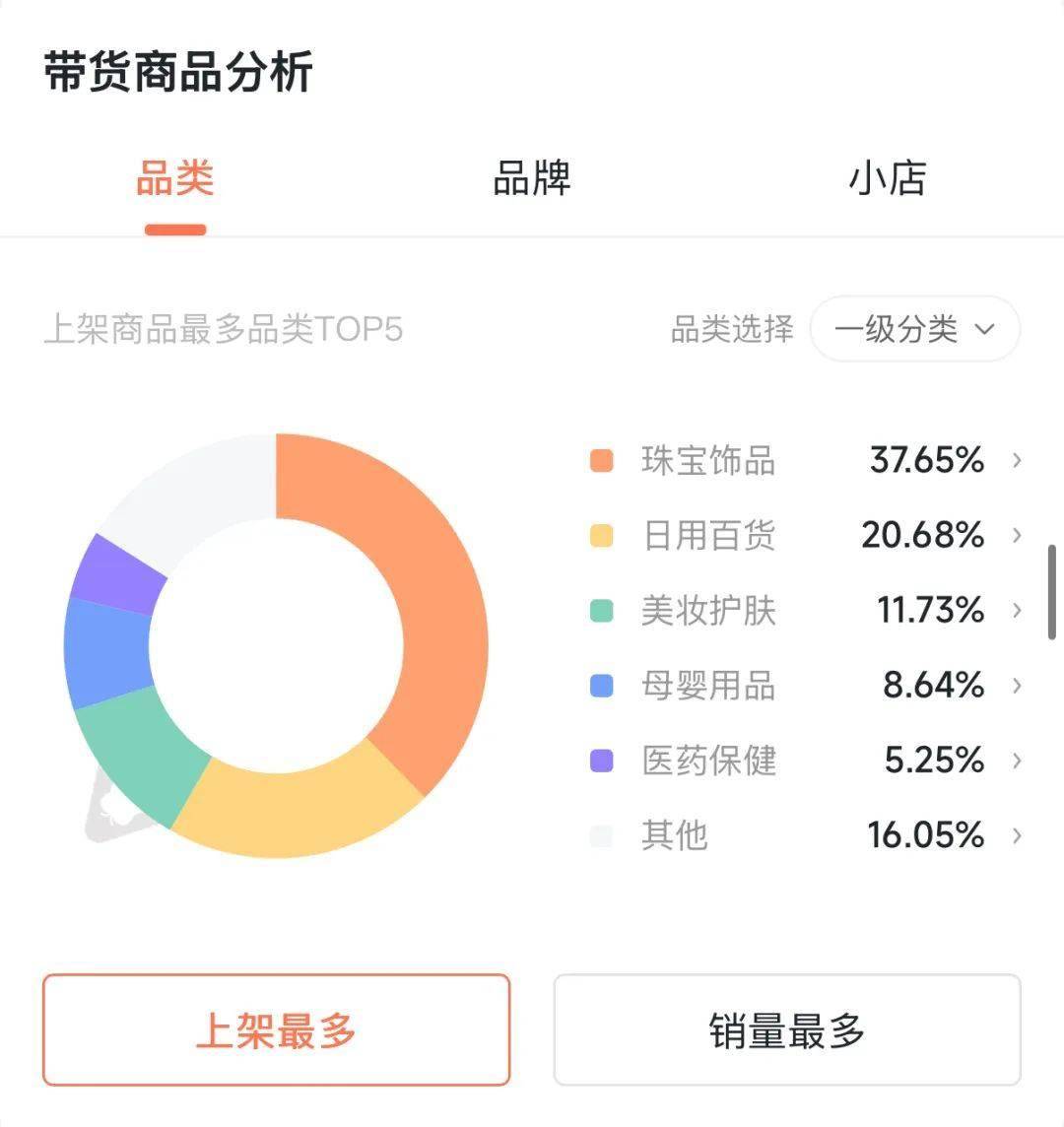Select the 品类 tab
Image resolution: width=1064 pixels, height=1127 pixels.
pyautogui.click(x=174, y=178)
